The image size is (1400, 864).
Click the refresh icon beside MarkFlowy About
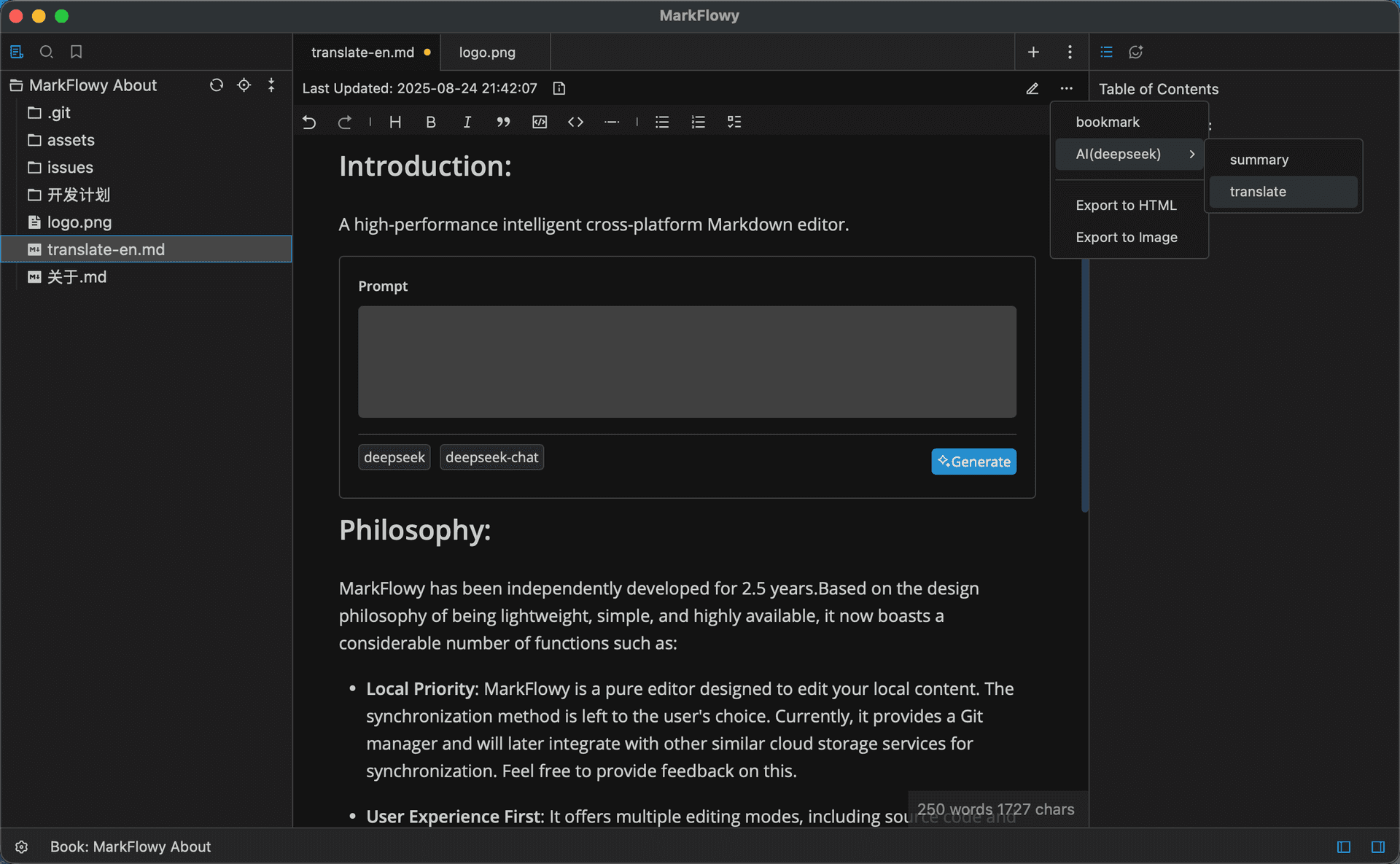pos(217,85)
